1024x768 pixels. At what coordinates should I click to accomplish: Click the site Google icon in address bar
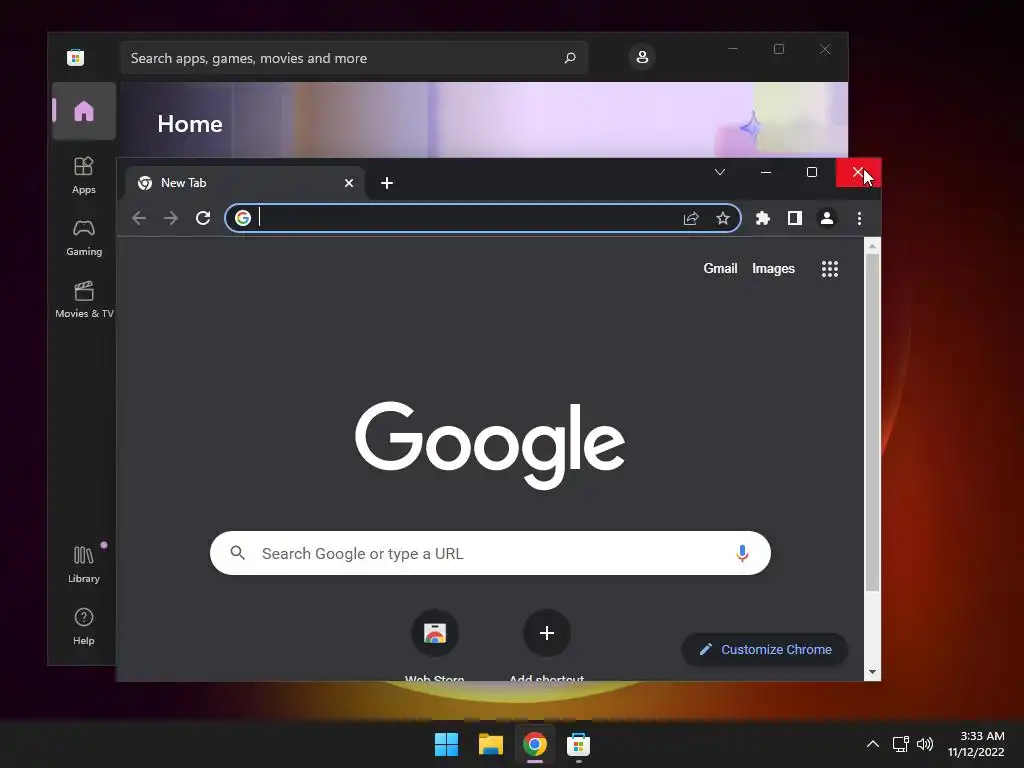click(243, 218)
